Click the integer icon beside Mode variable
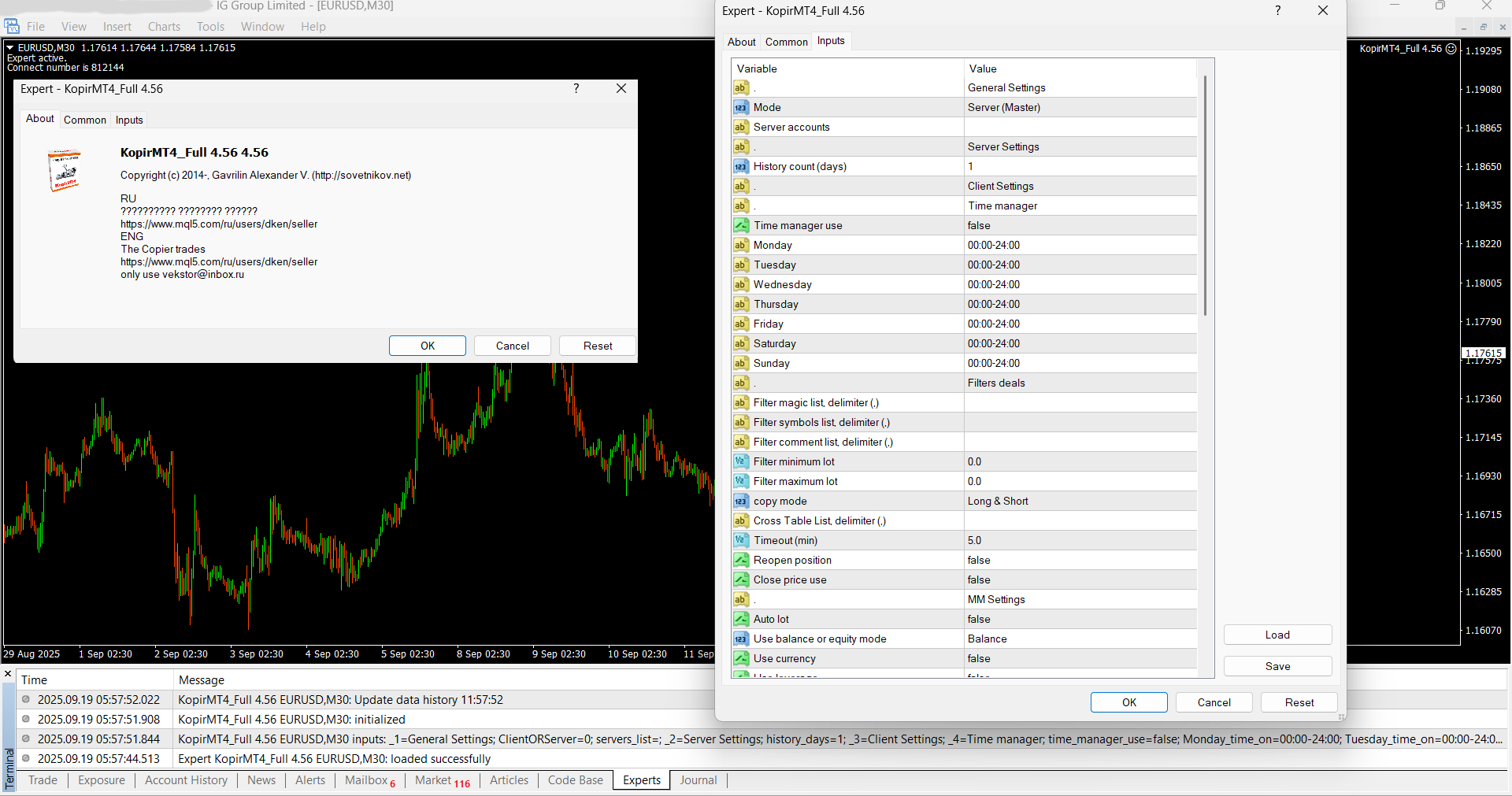 (x=740, y=108)
